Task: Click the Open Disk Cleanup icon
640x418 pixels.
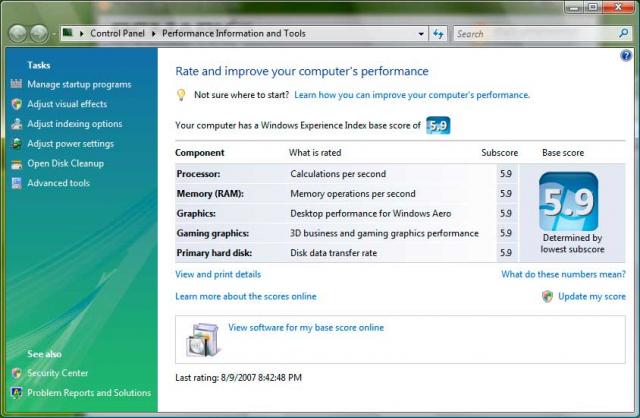Action: [17, 164]
